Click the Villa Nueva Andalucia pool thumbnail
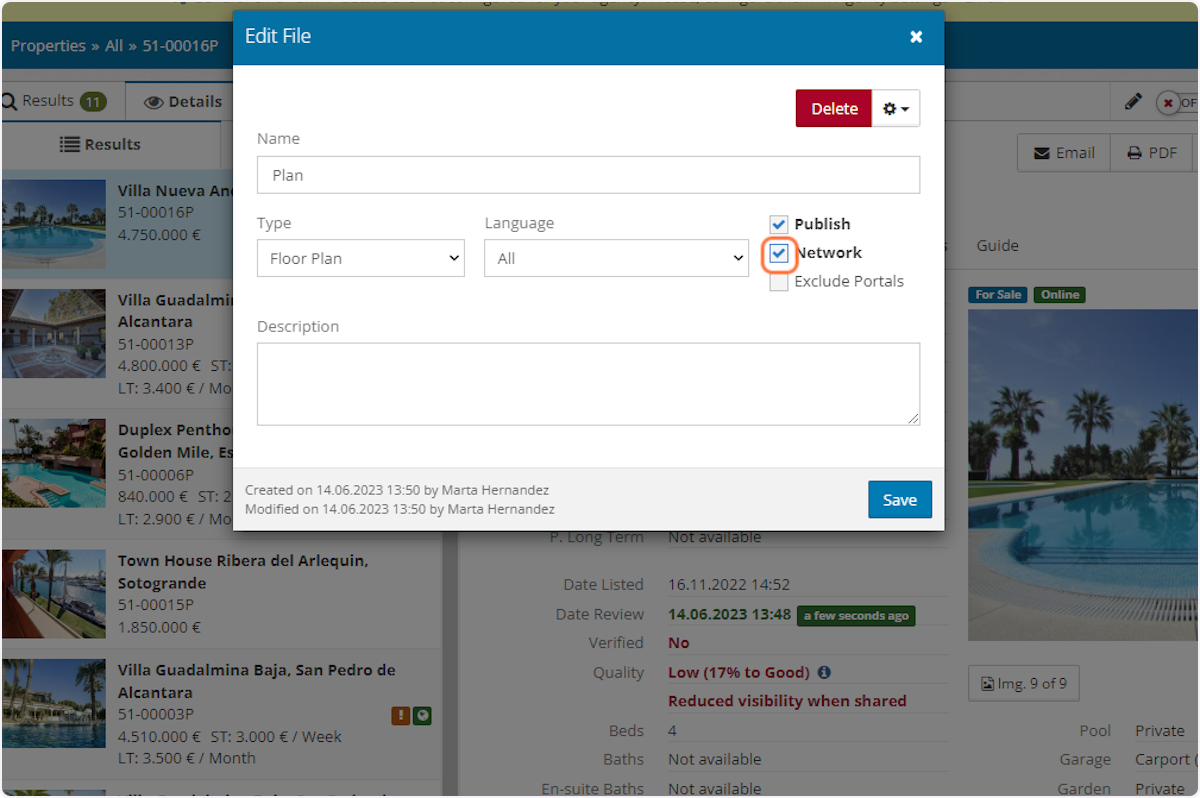This screenshot has width=1200, height=798. point(54,222)
